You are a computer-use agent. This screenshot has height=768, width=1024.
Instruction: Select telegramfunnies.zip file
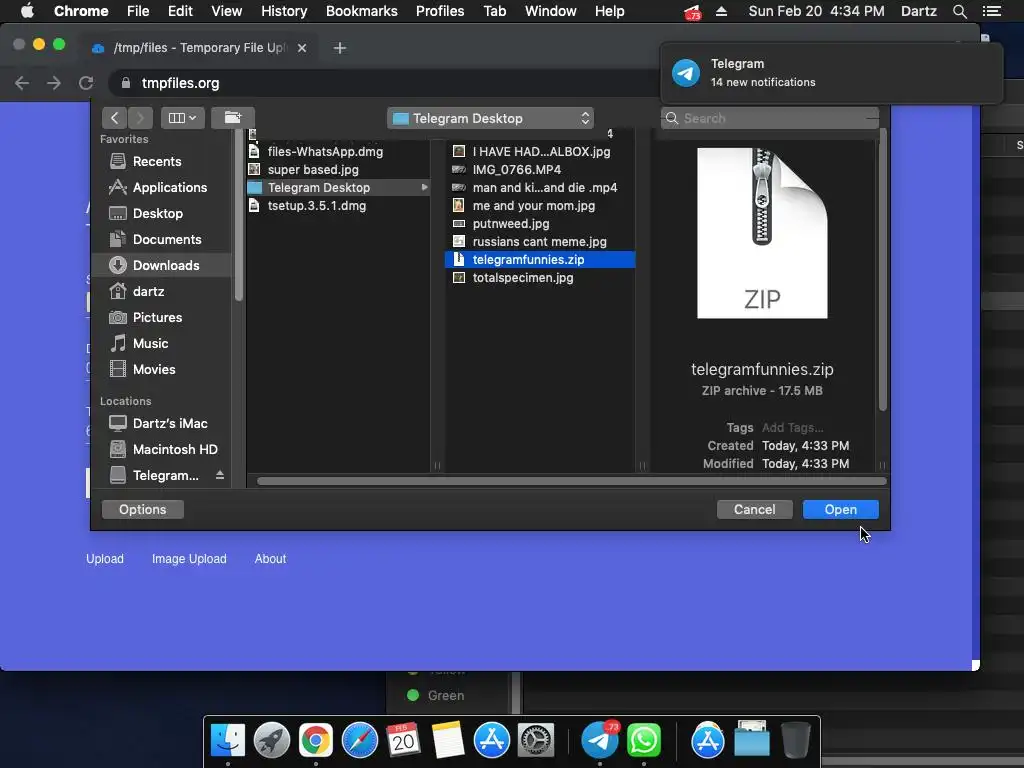point(540,259)
